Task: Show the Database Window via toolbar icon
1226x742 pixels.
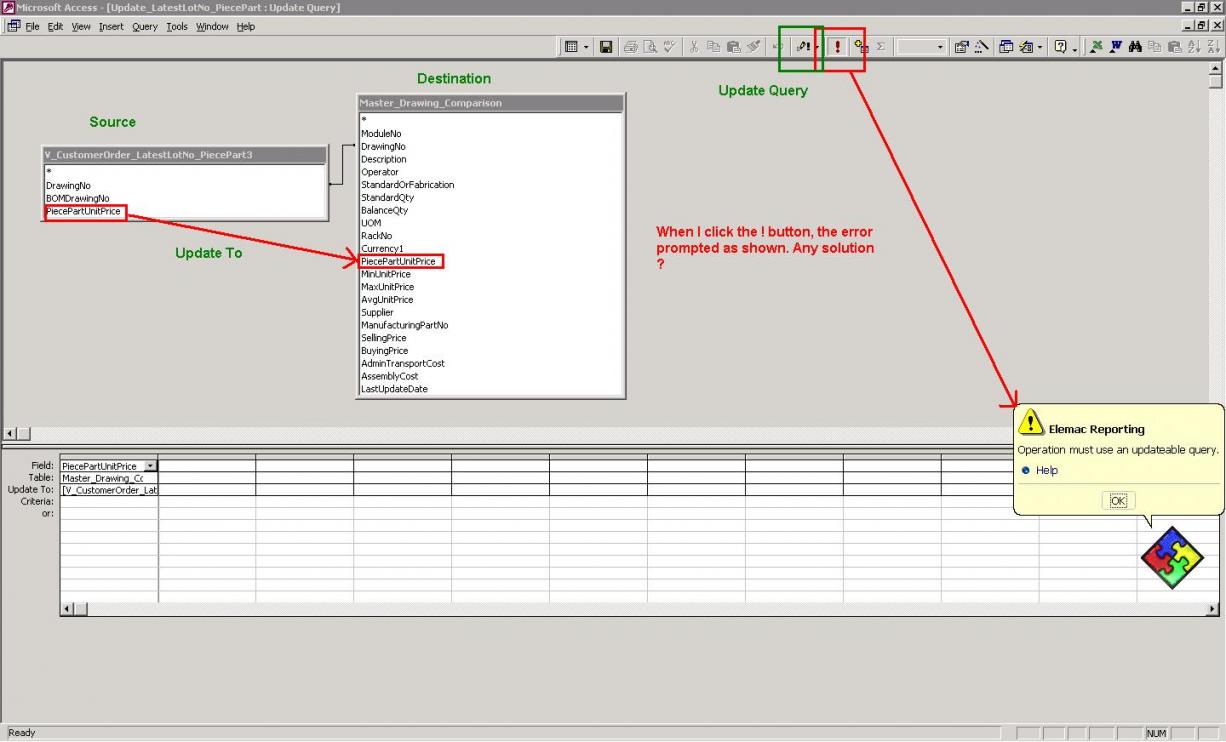Action: pyautogui.click(x=1006, y=47)
